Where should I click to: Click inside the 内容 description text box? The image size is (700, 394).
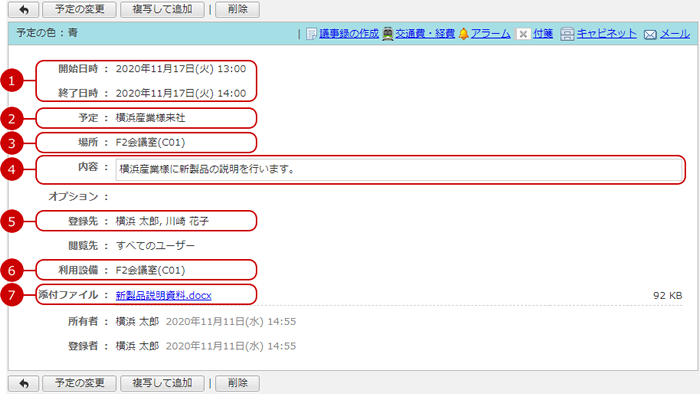[399, 170]
